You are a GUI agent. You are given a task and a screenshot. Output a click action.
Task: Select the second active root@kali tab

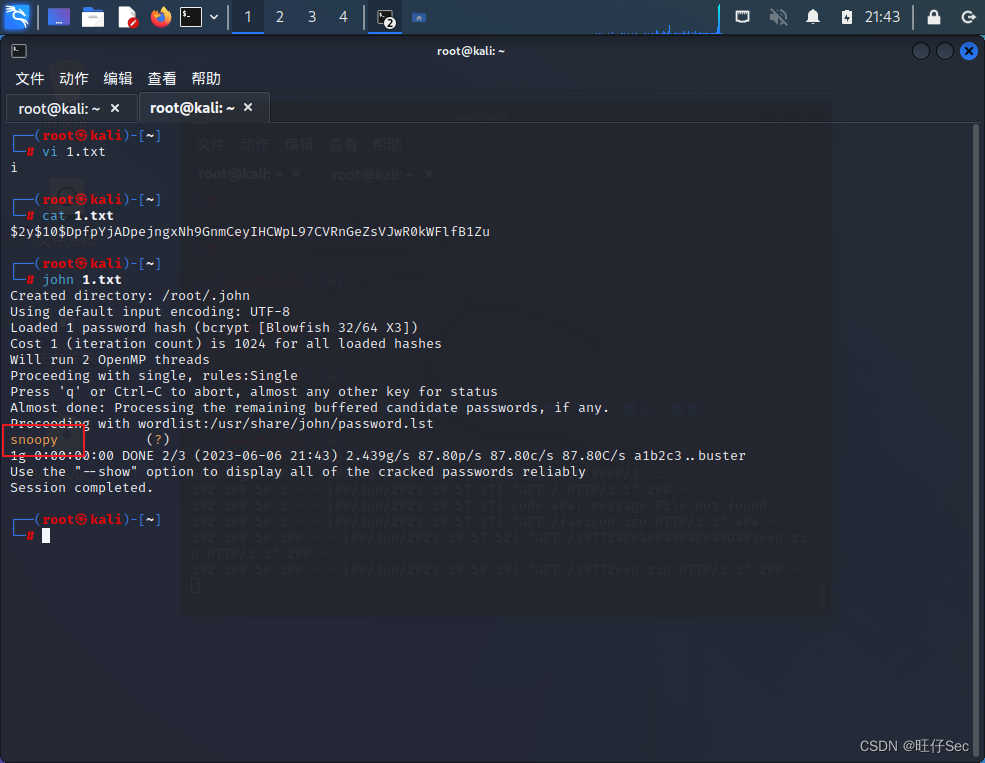(x=192, y=108)
